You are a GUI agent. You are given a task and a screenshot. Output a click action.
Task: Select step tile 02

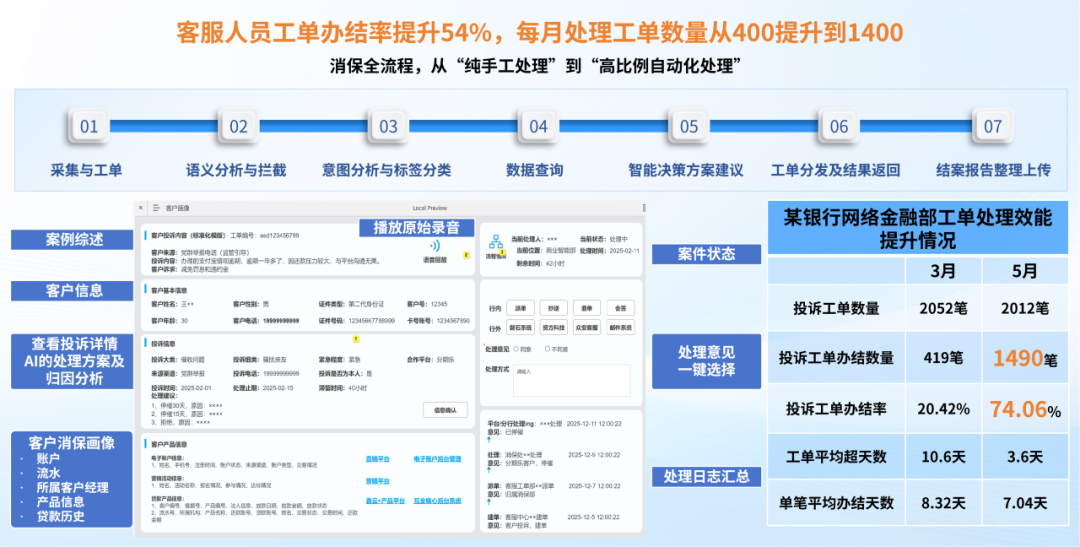(238, 127)
